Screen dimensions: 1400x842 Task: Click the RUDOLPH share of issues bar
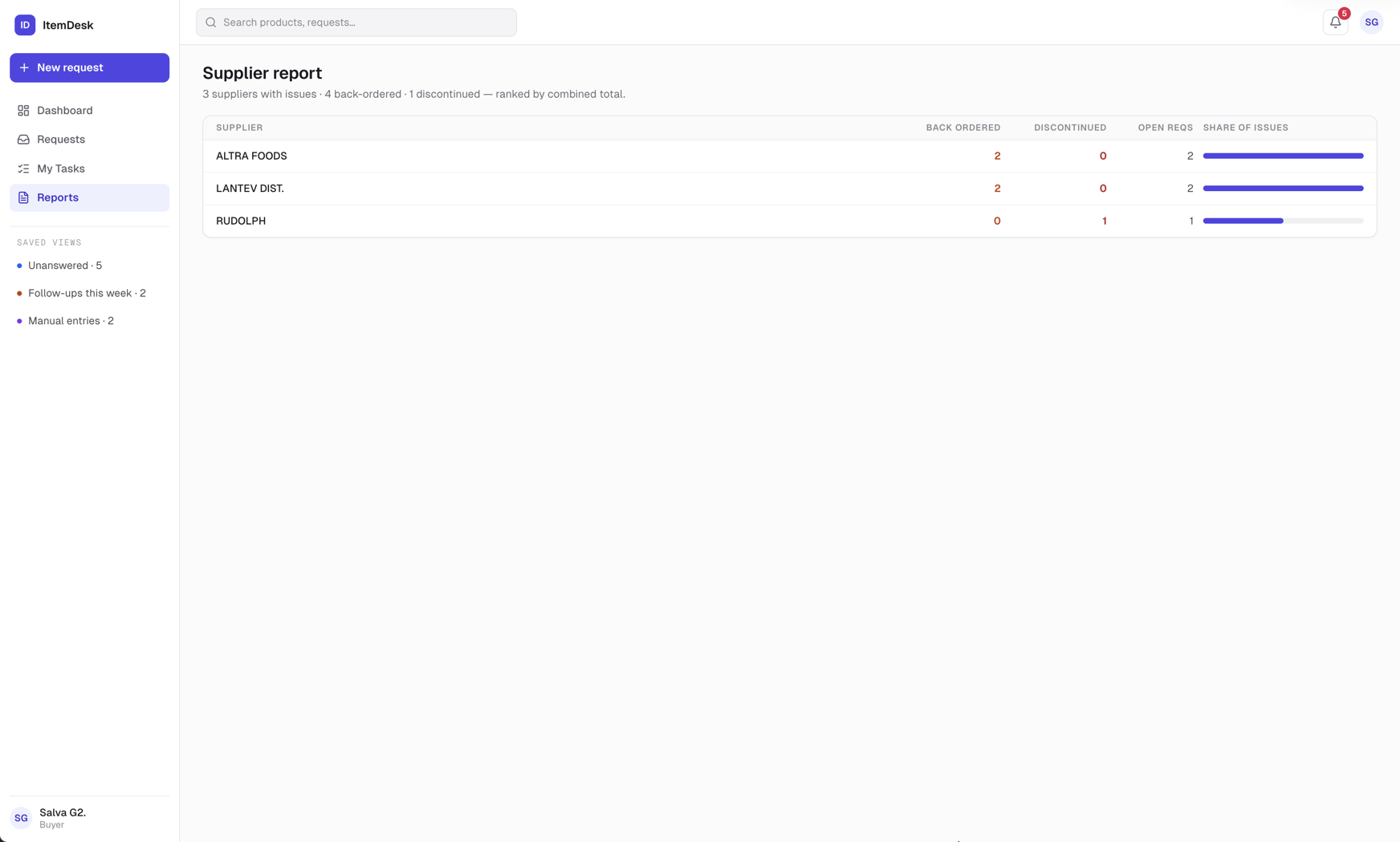[x=1283, y=221]
